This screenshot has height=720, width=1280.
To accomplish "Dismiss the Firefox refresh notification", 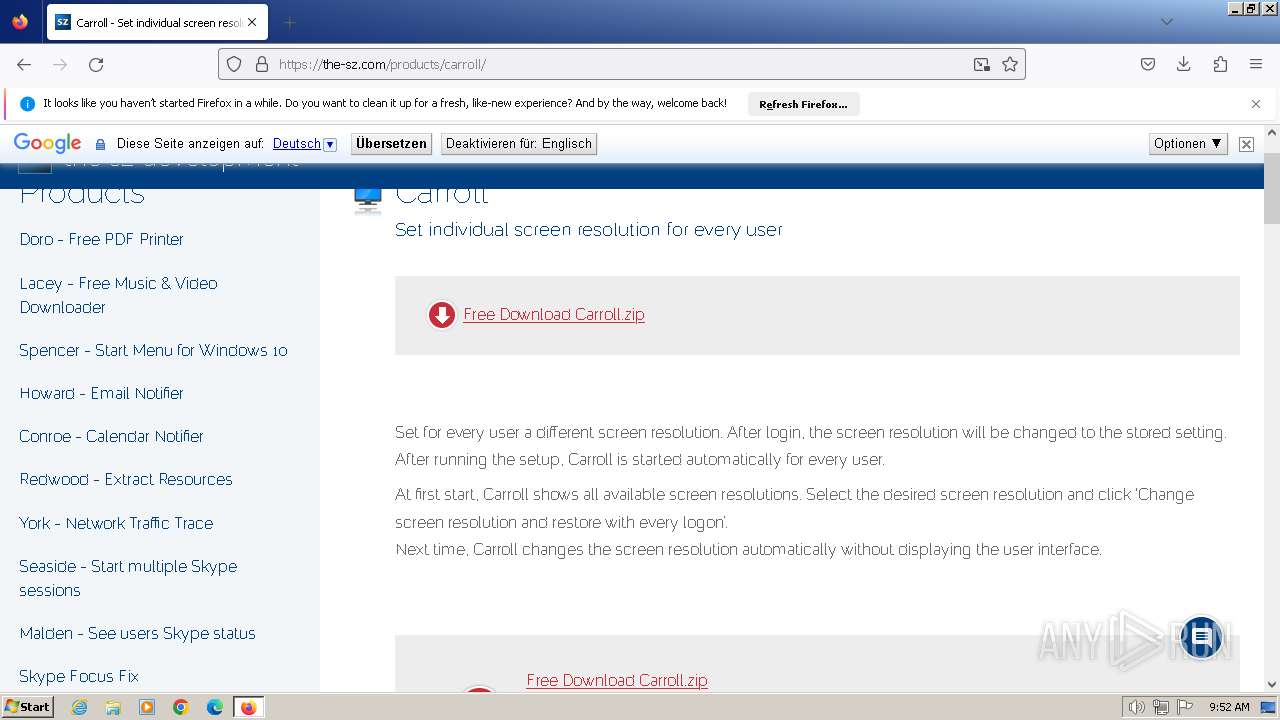I will tap(1256, 104).
